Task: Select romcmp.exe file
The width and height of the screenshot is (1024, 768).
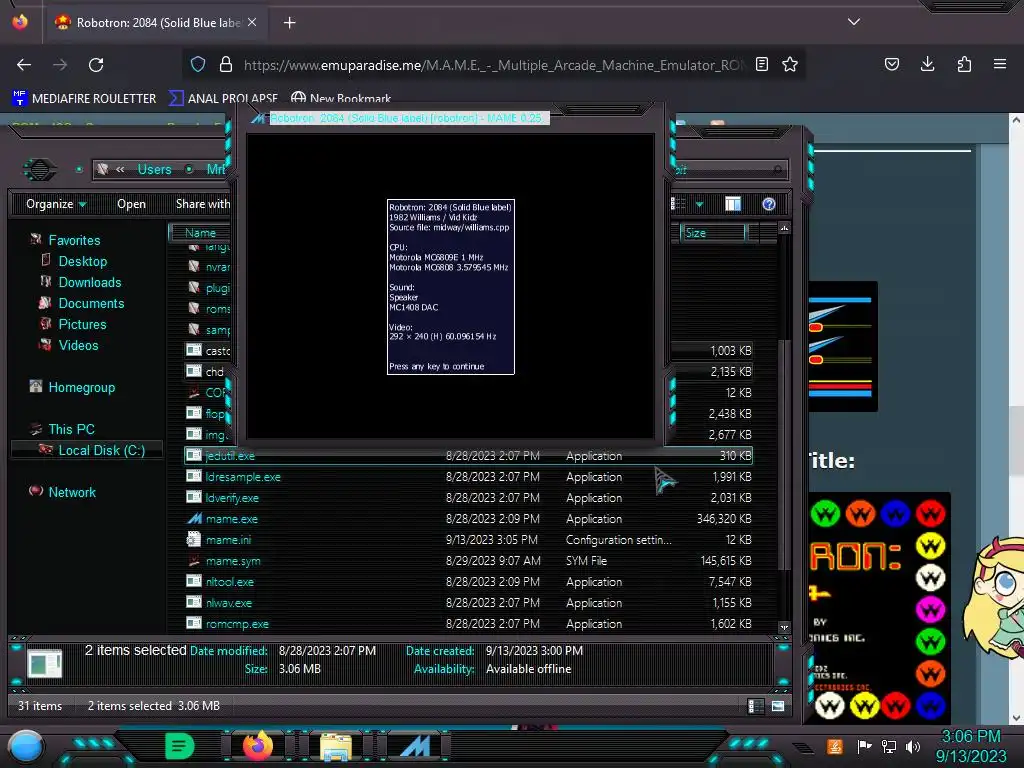Action: [236, 624]
